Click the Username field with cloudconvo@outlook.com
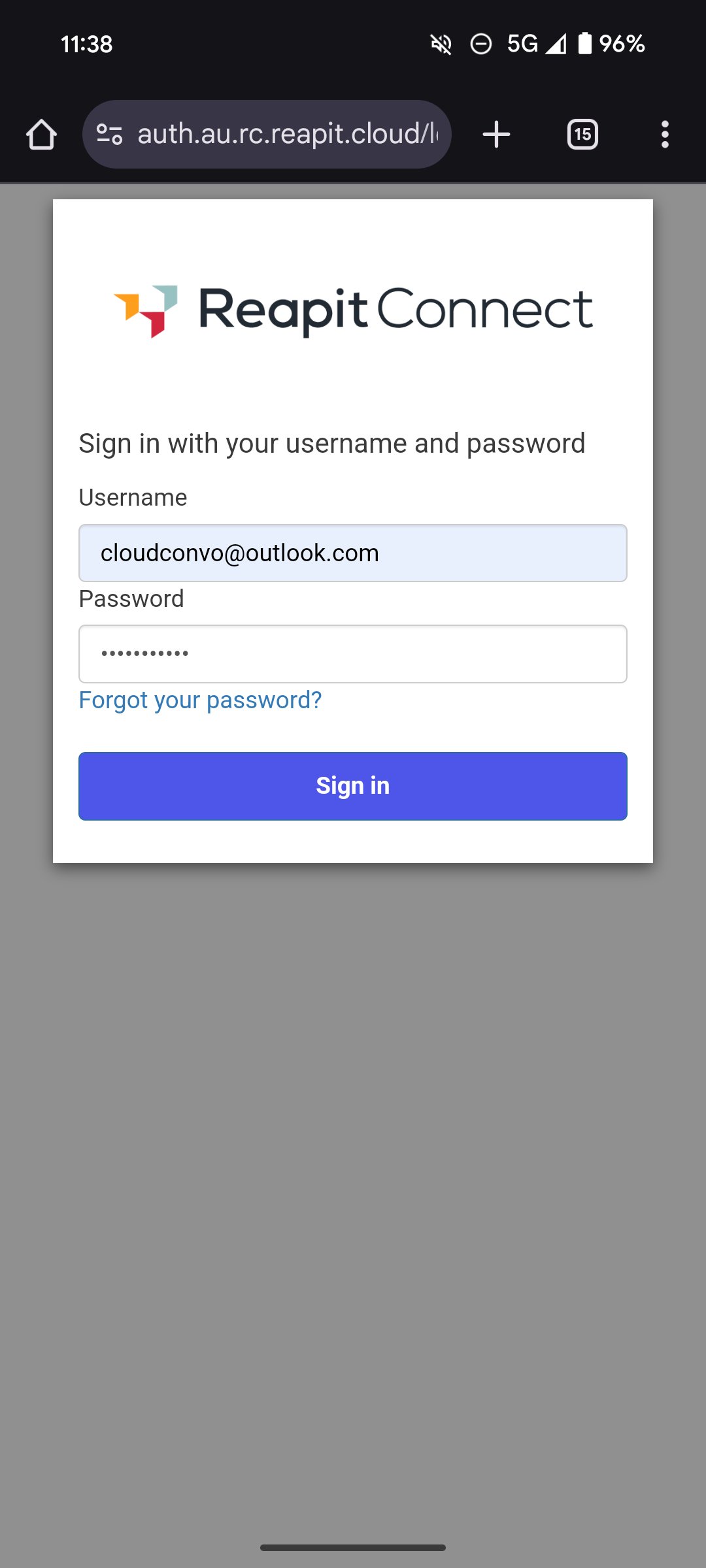This screenshot has height=1568, width=706. [x=353, y=553]
